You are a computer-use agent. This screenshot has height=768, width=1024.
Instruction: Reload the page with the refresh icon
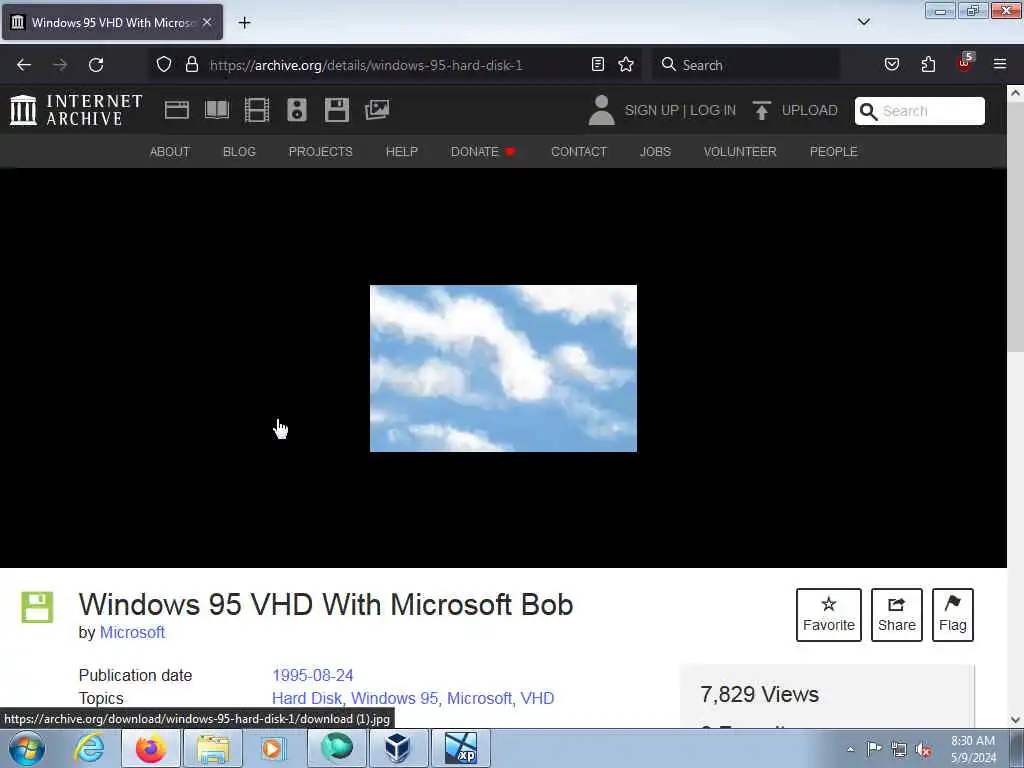(x=96, y=65)
